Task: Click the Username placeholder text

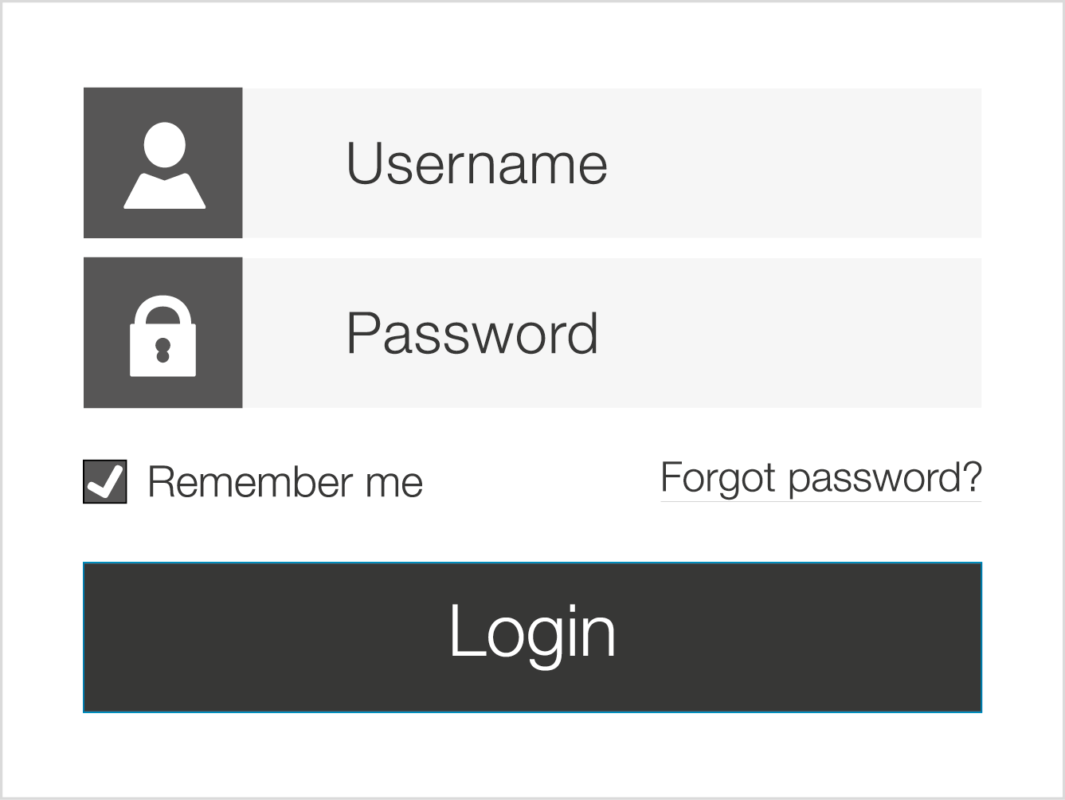Action: (477, 164)
